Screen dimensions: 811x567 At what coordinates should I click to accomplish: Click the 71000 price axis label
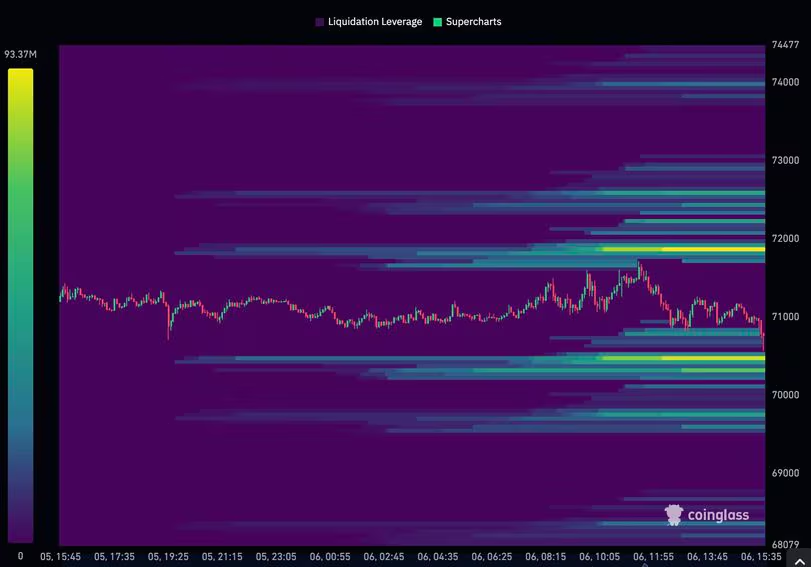click(x=785, y=317)
